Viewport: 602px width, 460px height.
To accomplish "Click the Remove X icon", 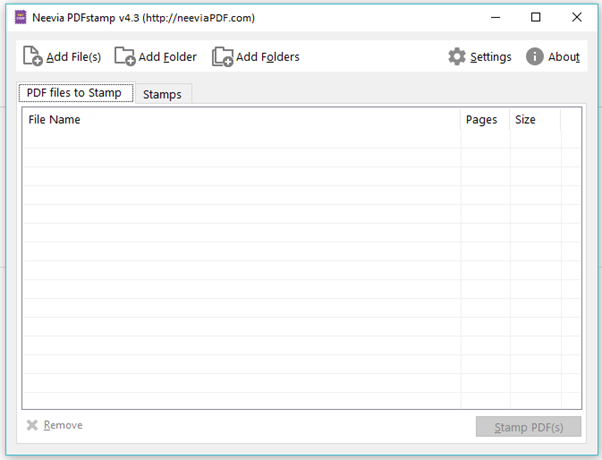I will pos(32,425).
